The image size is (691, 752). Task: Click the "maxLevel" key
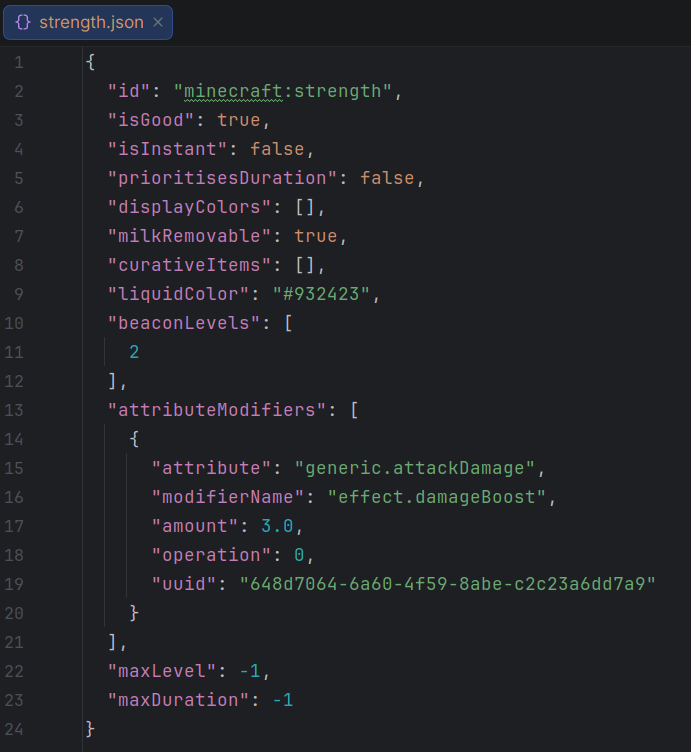tap(162, 671)
